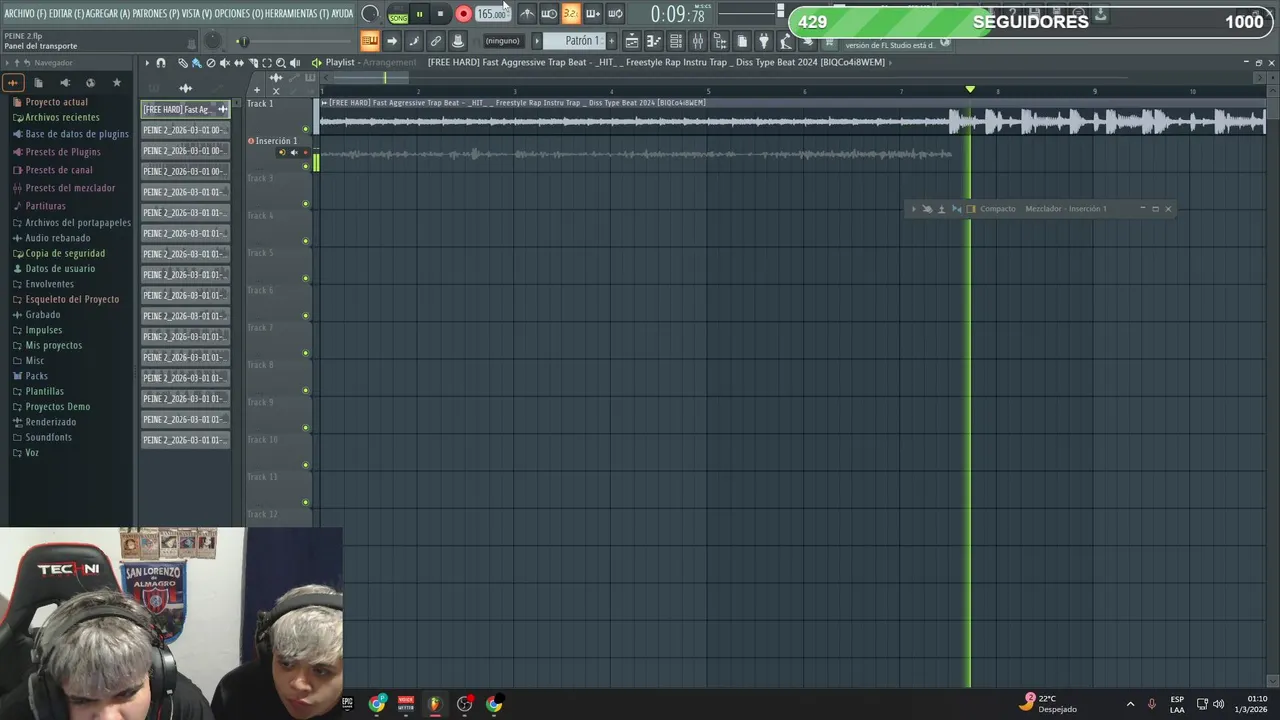Toggle the metronome icon

coord(527,14)
